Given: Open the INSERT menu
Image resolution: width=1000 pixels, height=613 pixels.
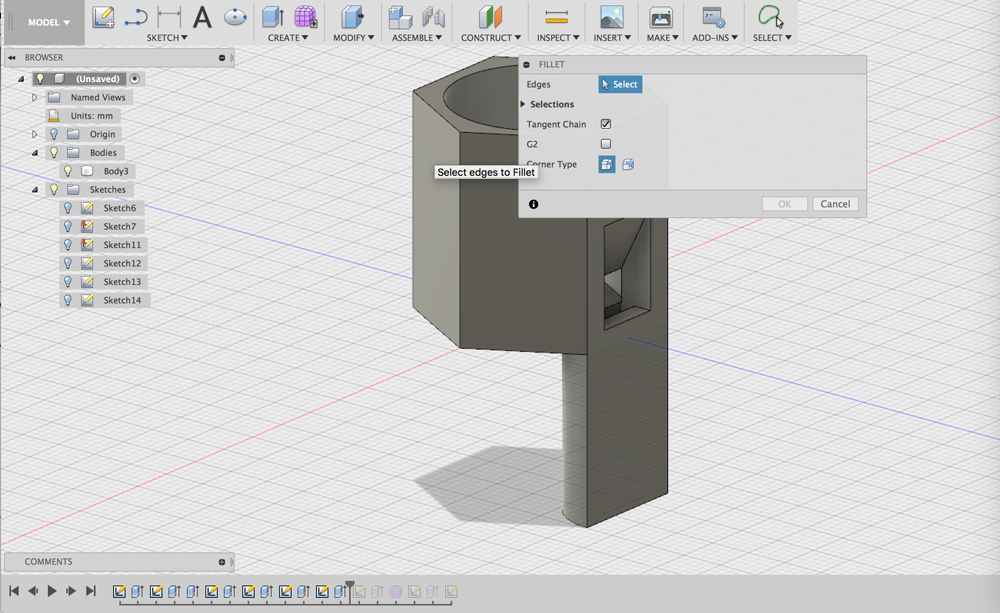Looking at the screenshot, I should click(612, 38).
